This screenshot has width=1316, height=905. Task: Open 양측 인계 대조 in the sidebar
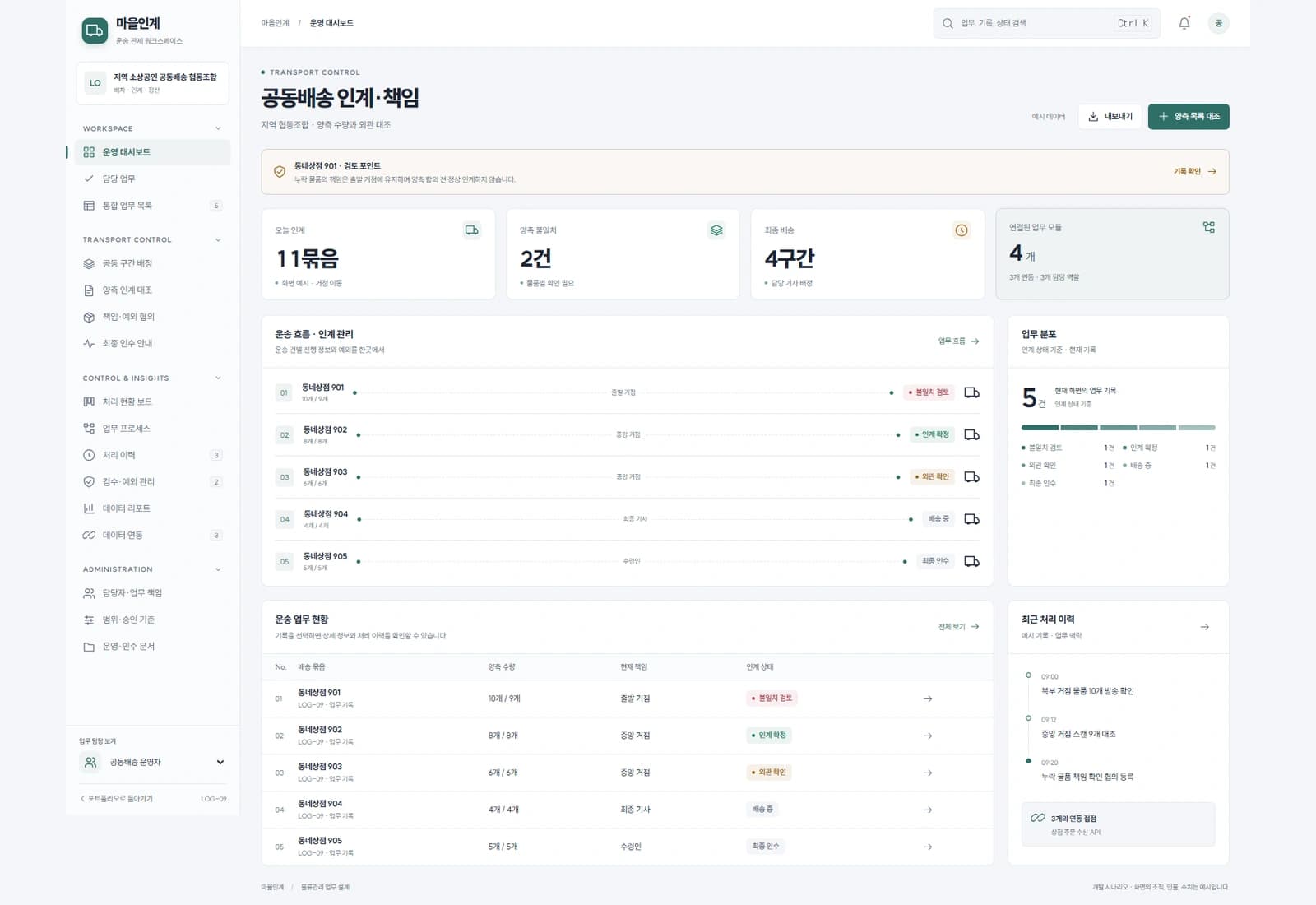point(153,290)
